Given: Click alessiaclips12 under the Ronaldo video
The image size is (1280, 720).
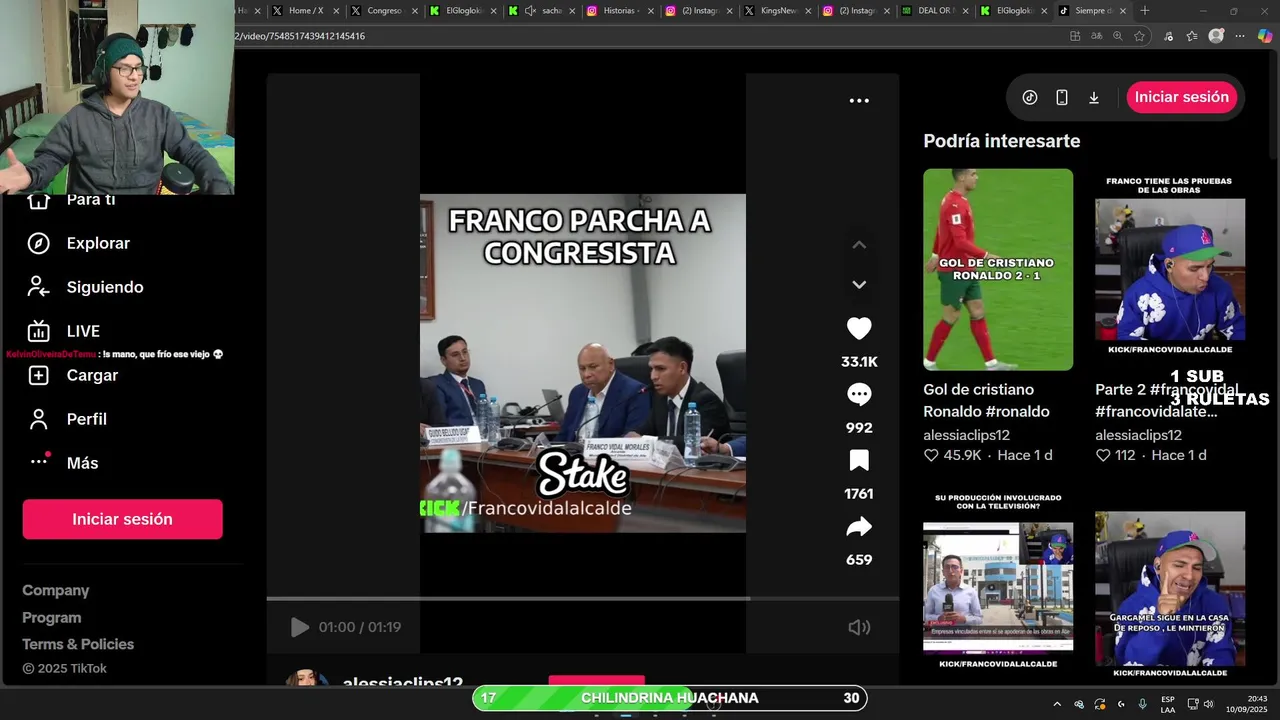Looking at the screenshot, I should coord(966,435).
